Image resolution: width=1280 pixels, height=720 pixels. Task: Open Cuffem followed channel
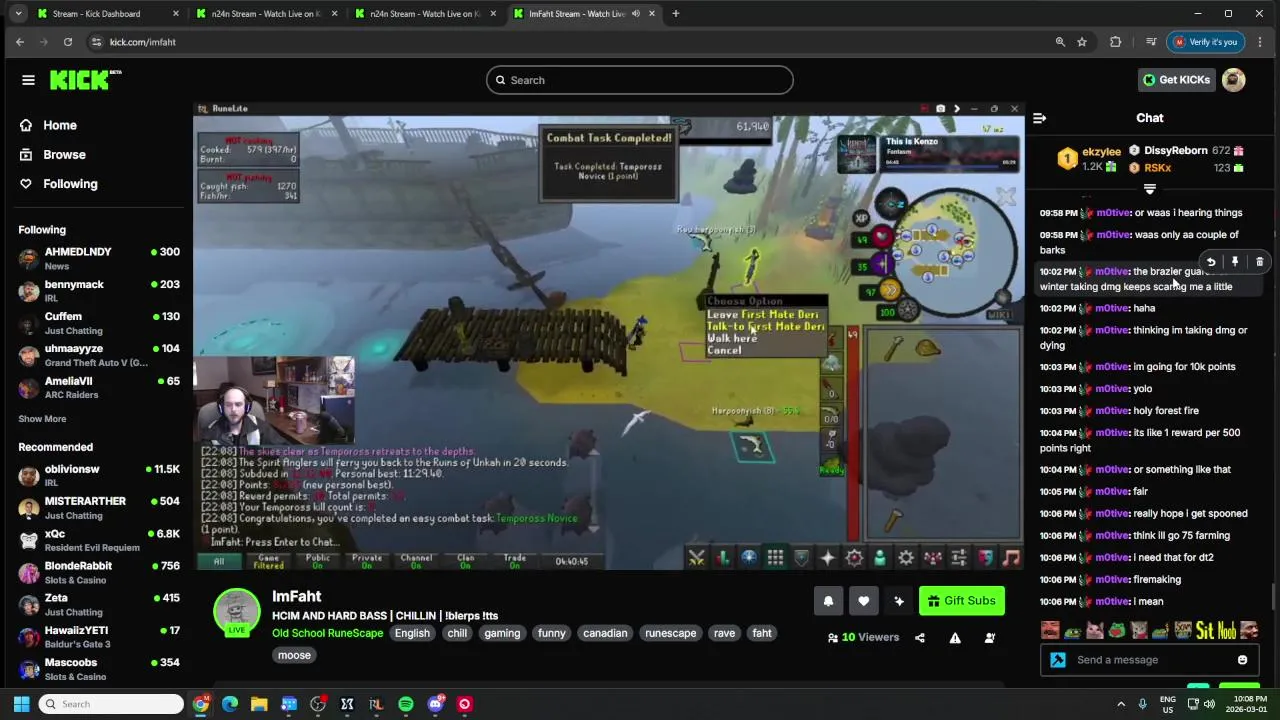[98, 323]
